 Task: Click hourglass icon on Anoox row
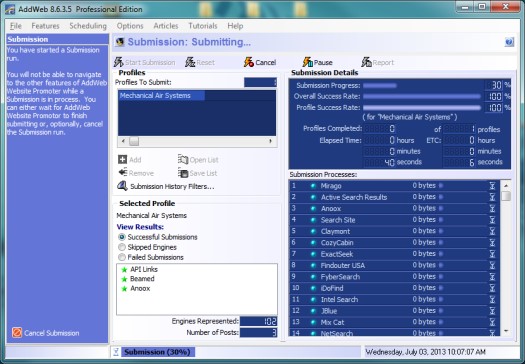point(492,209)
